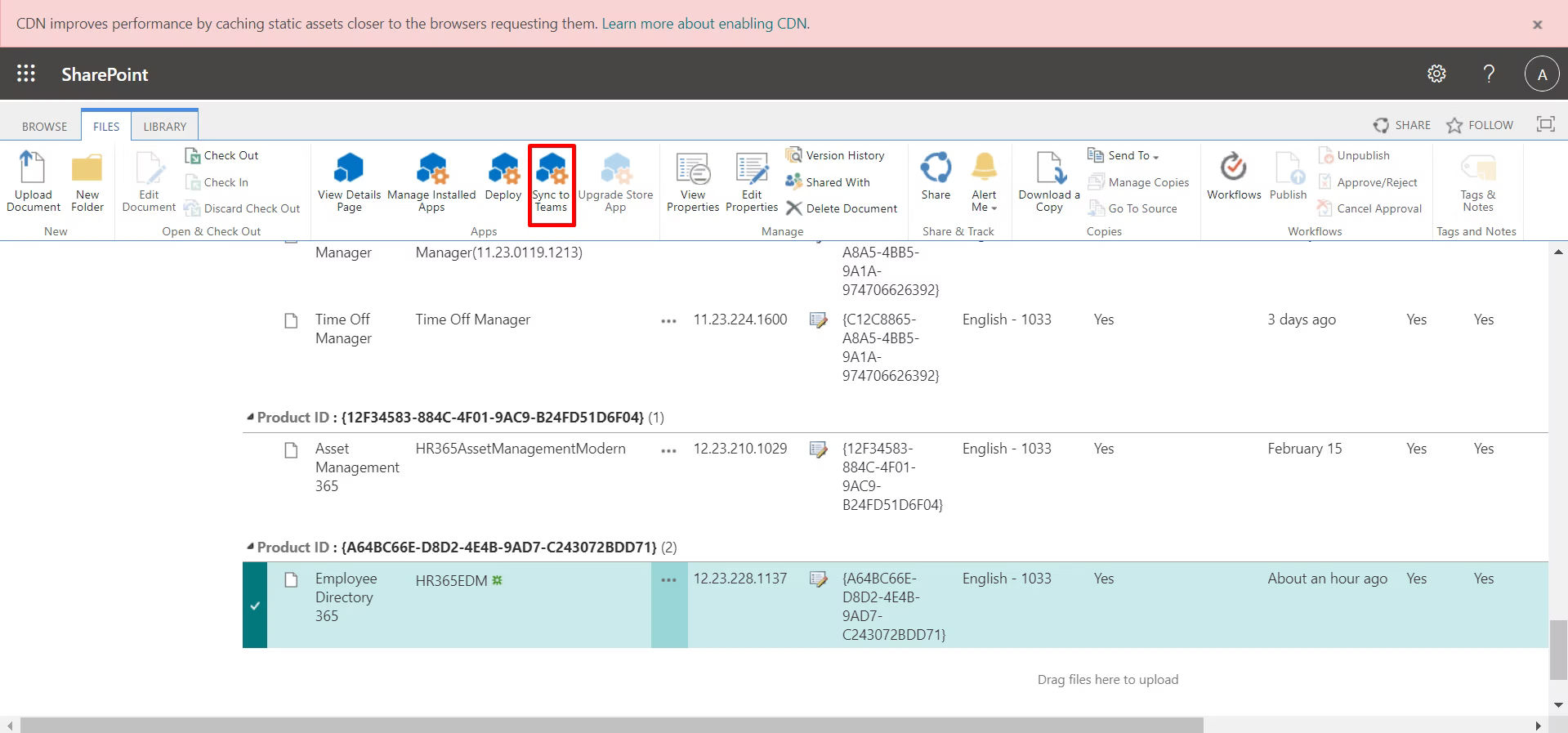The image size is (1568, 733).
Task: Open View Details Page for app
Action: [x=349, y=181]
